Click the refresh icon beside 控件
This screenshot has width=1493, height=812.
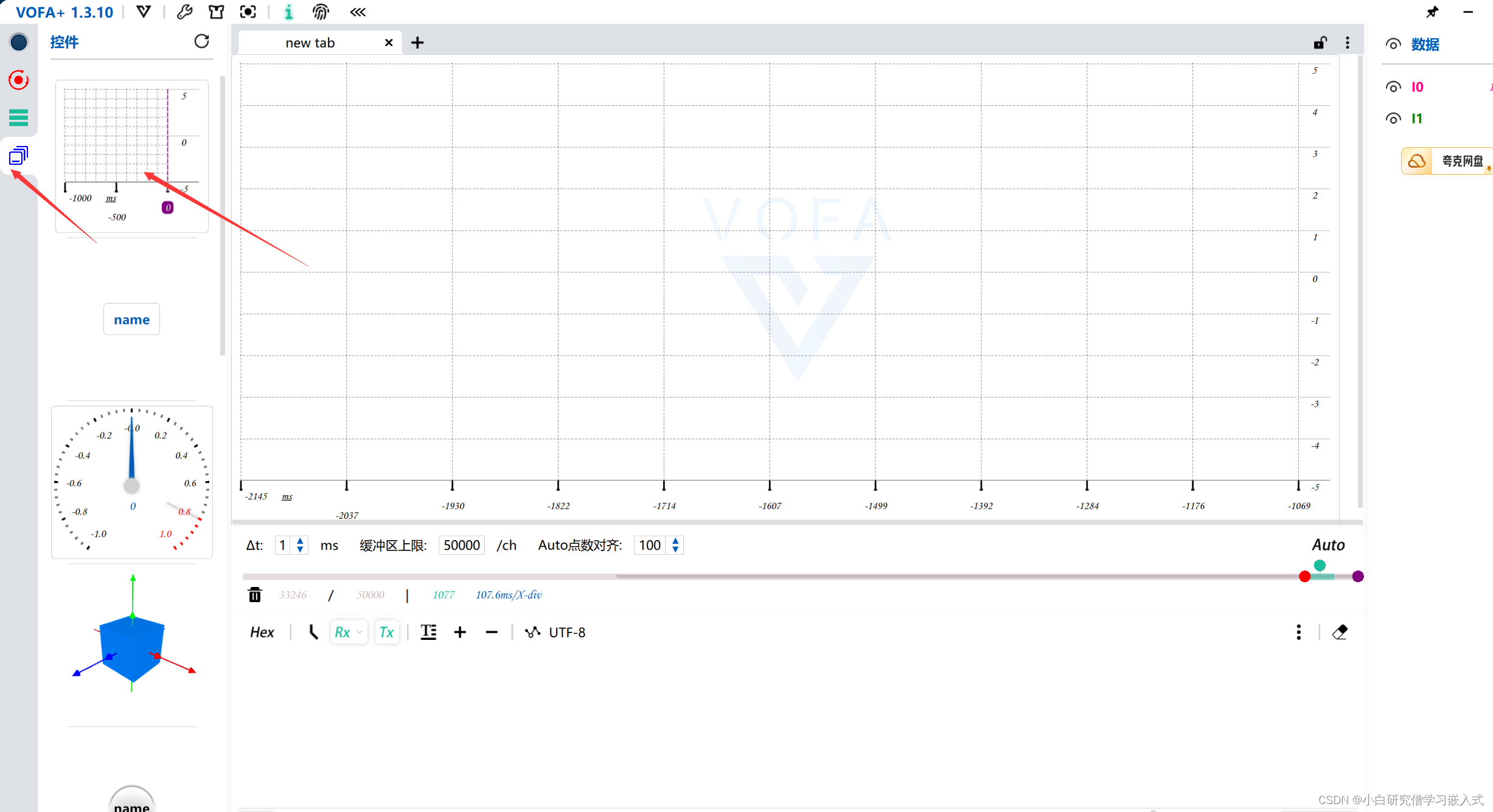click(201, 41)
